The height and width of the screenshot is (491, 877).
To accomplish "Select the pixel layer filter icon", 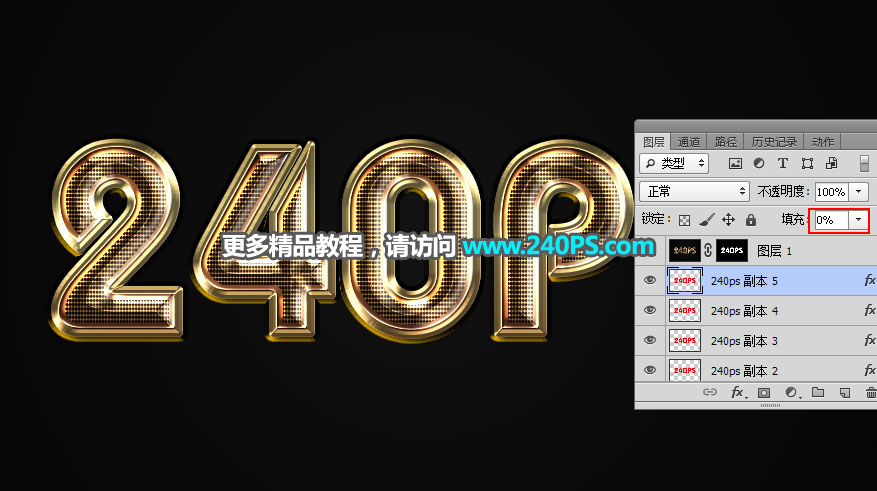I will click(735, 163).
